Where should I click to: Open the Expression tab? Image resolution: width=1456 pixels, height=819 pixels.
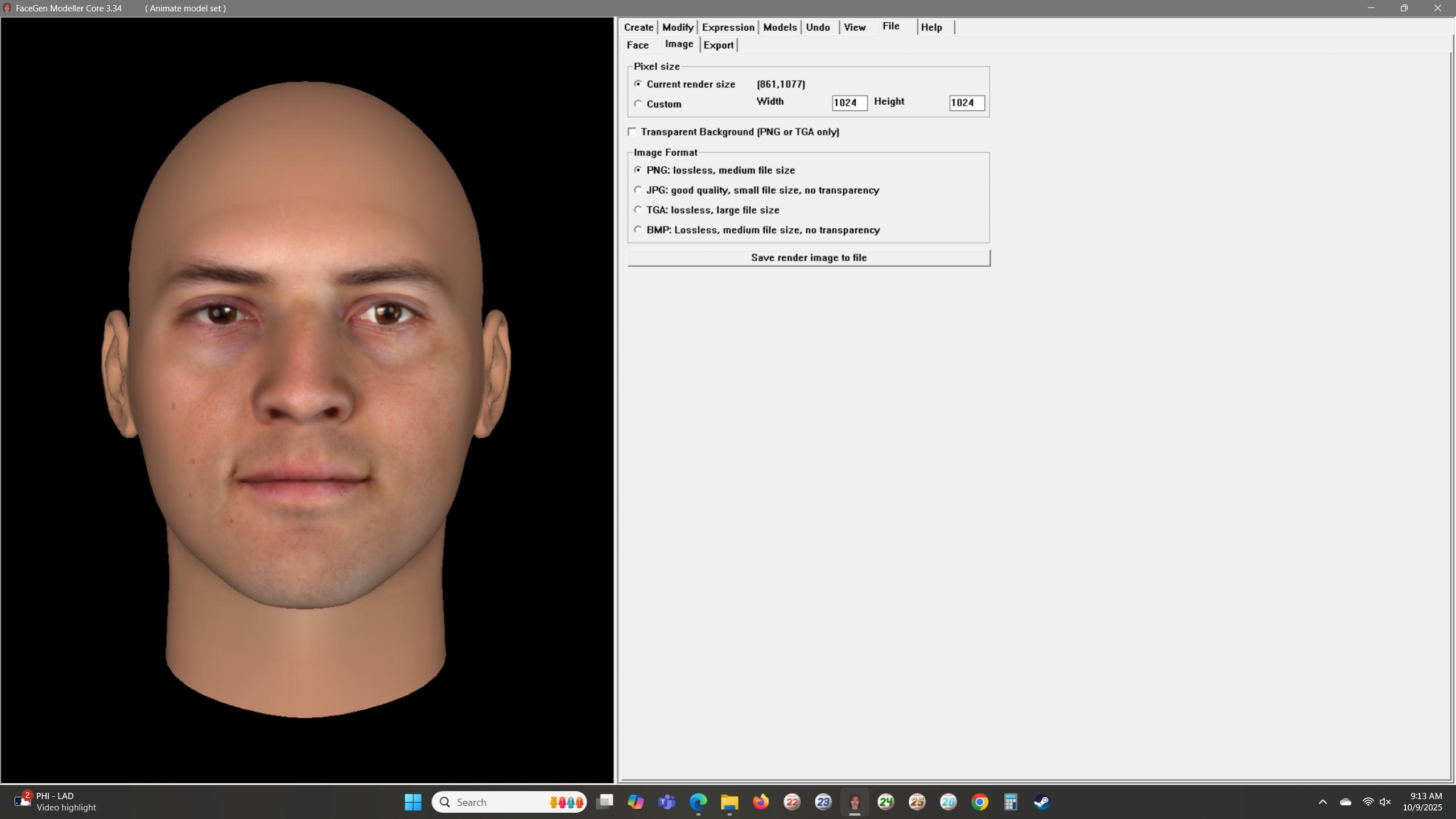point(728,27)
